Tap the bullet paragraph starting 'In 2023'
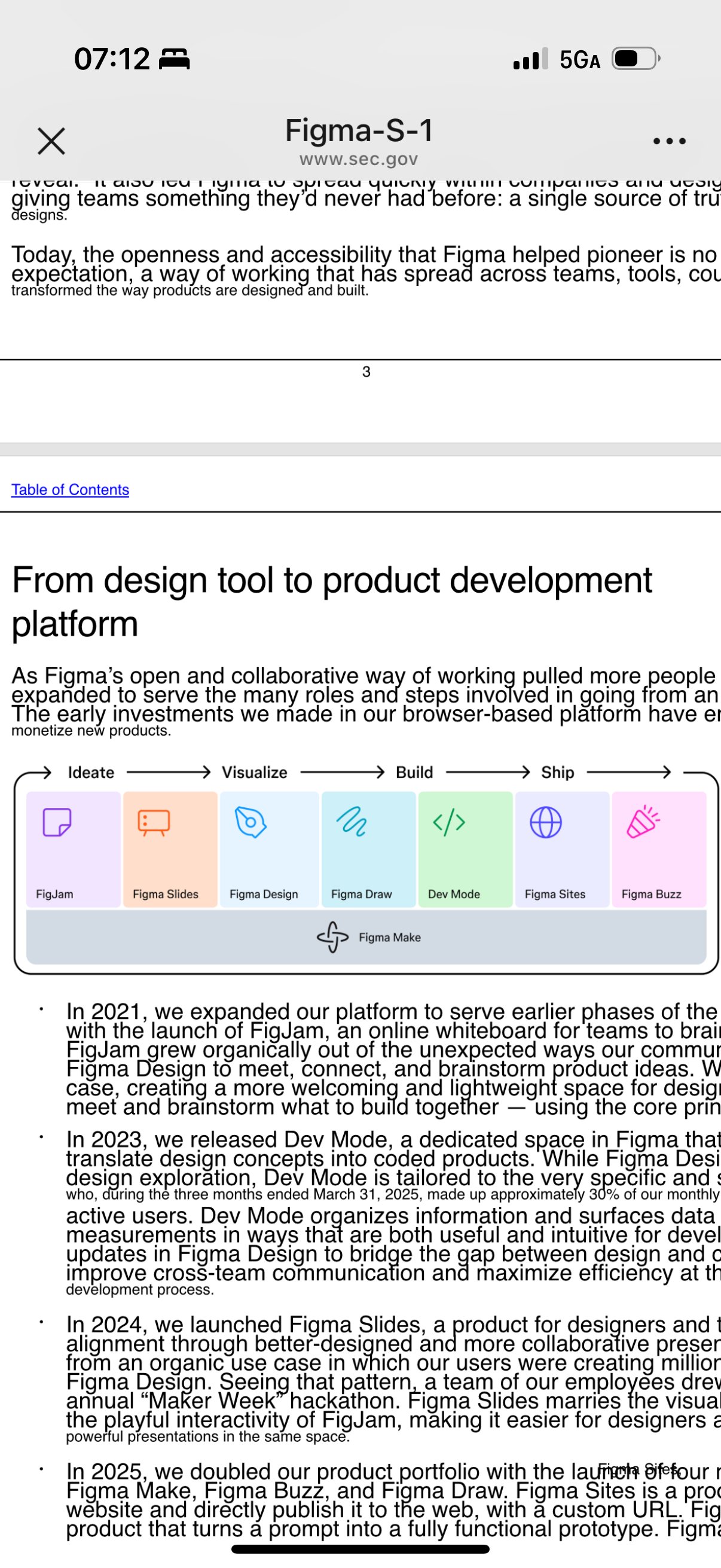The image size is (721, 1568). [x=393, y=1213]
